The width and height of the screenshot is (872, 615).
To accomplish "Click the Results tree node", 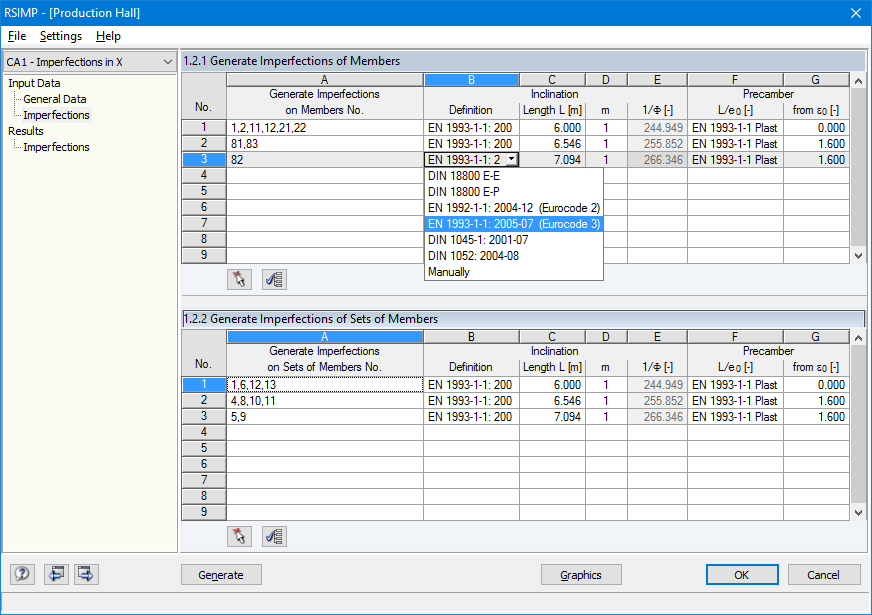I will 26,131.
